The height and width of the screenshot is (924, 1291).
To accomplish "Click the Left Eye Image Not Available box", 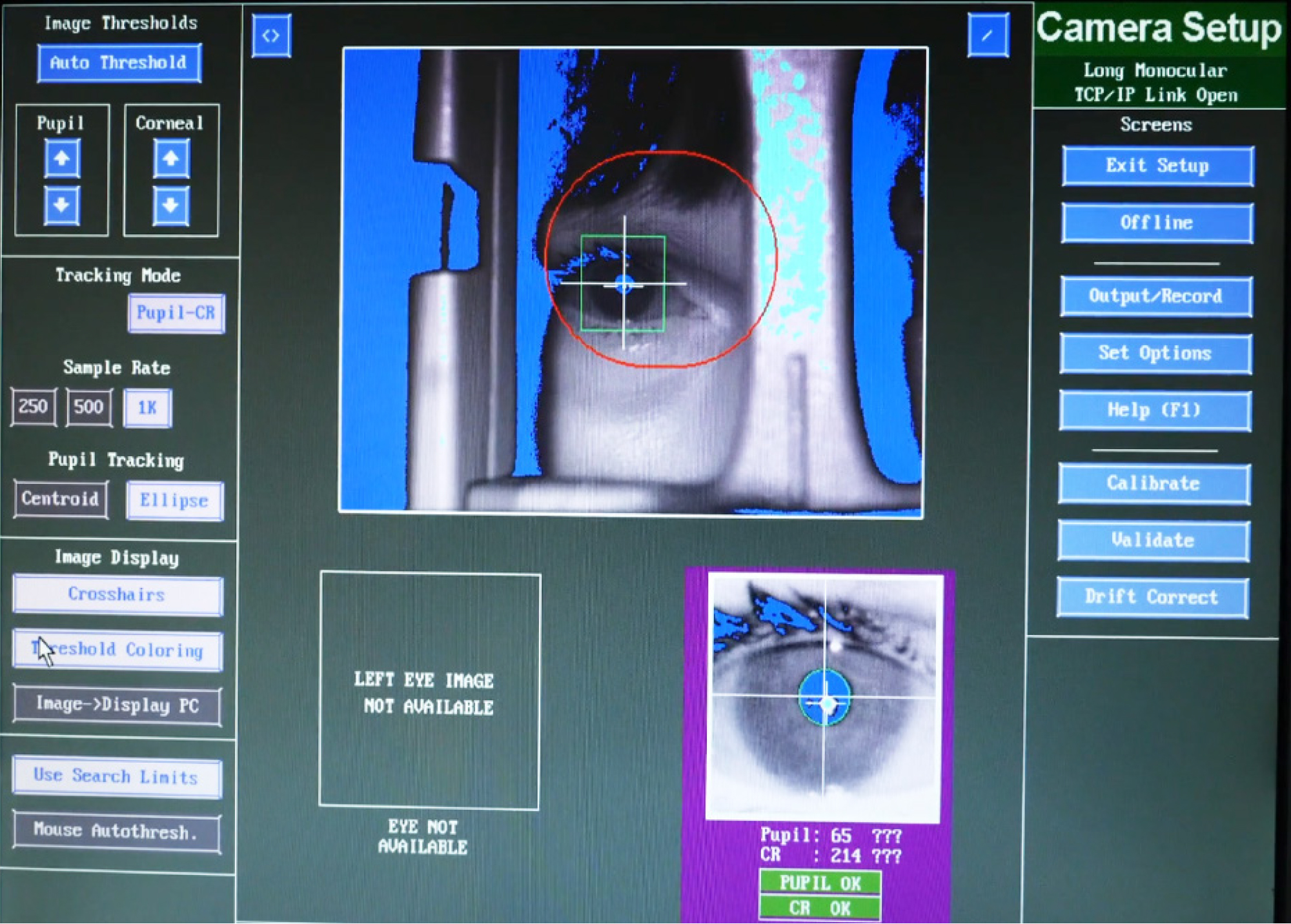I will tap(430, 690).
